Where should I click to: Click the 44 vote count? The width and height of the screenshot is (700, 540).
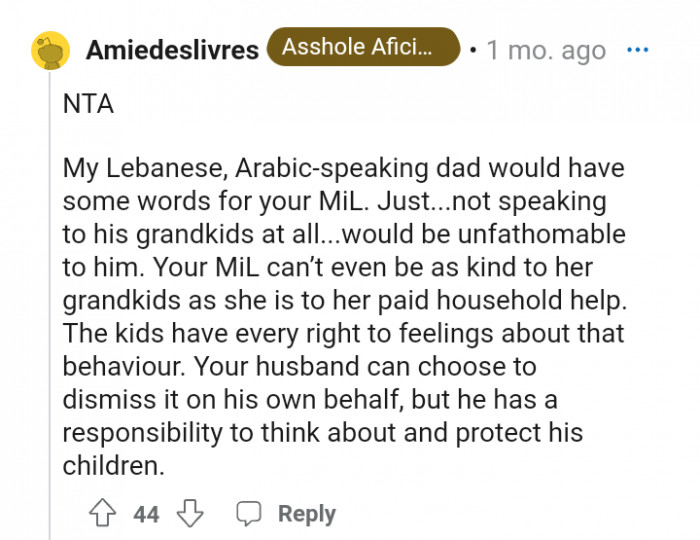[x=146, y=514]
